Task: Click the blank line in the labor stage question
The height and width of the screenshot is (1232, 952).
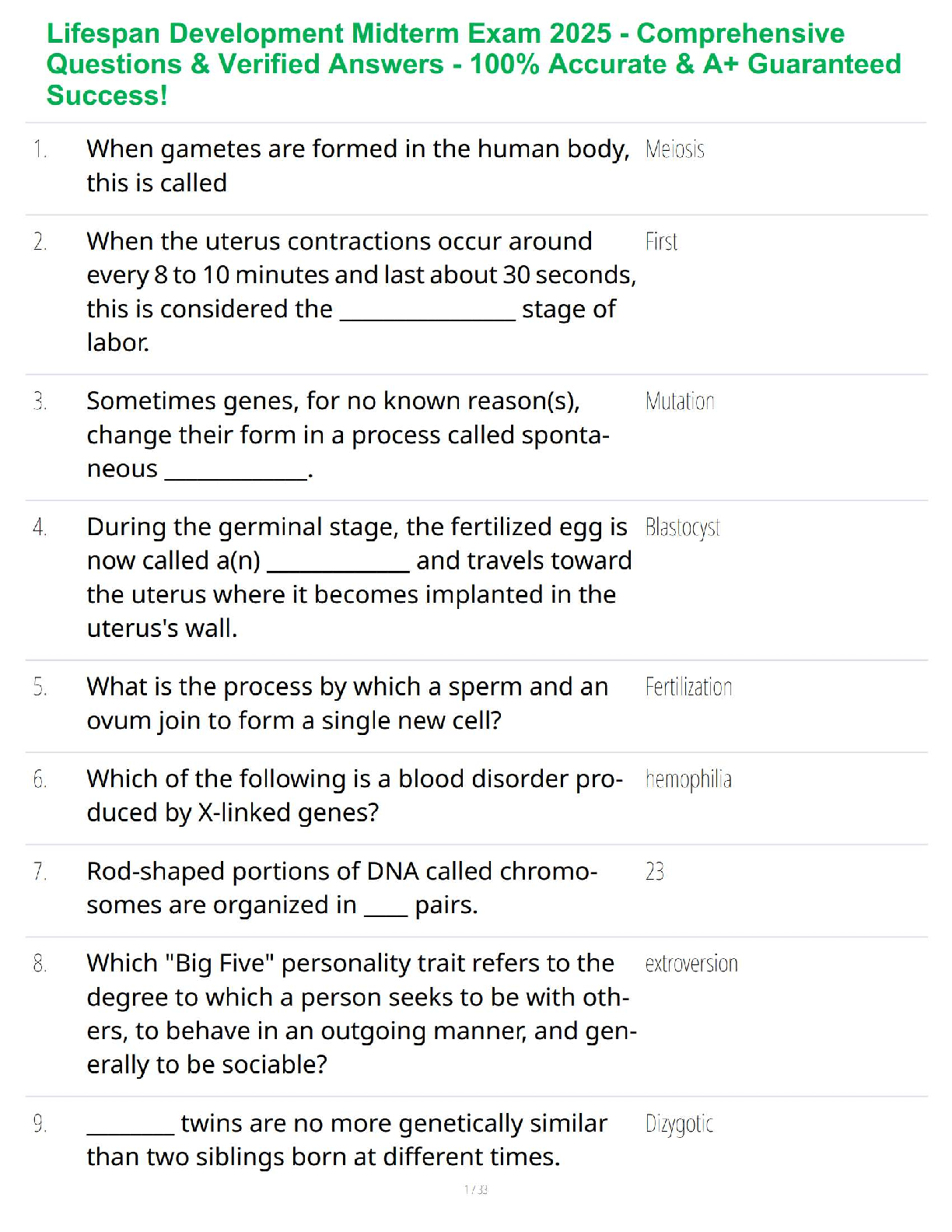Action: pos(428,315)
